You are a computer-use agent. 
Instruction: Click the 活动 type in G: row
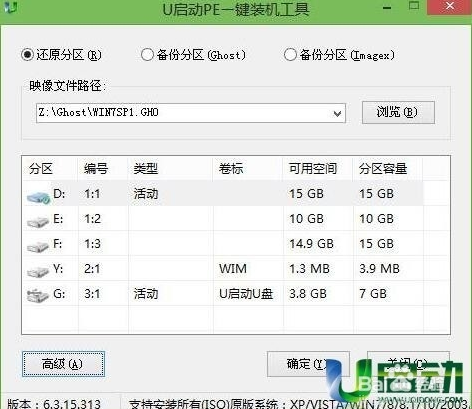click(146, 294)
